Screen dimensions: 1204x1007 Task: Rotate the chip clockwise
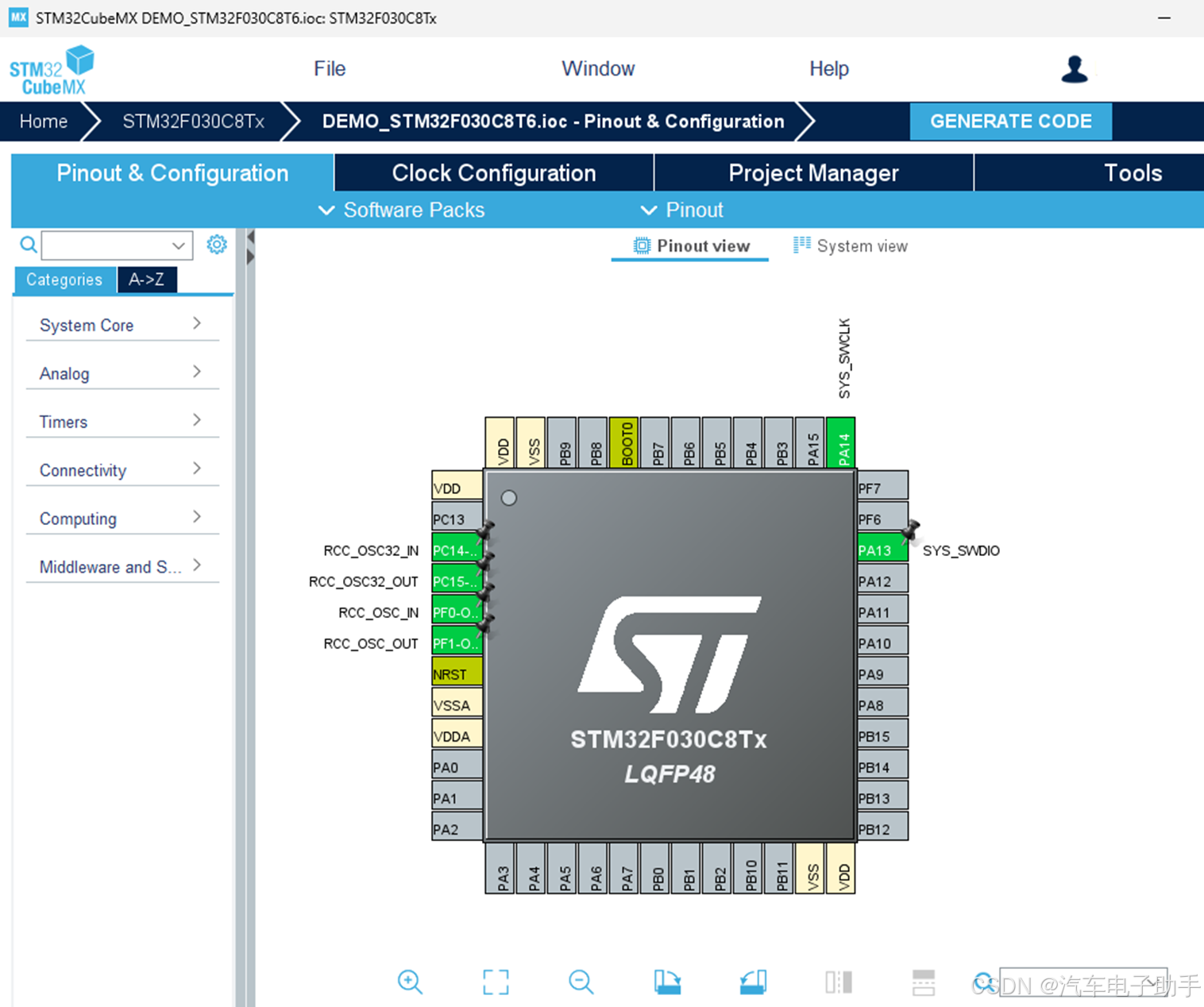coord(667,982)
